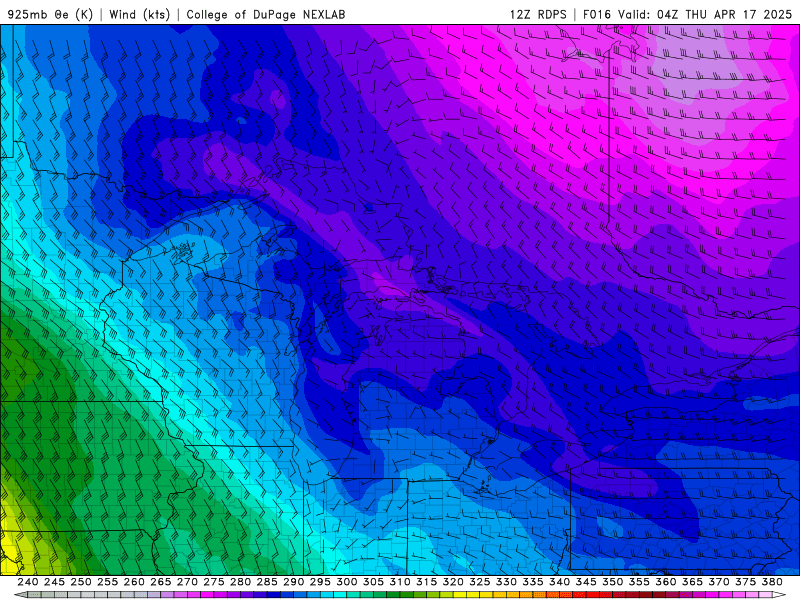Click the 330 value on the color scale

(x=506, y=582)
